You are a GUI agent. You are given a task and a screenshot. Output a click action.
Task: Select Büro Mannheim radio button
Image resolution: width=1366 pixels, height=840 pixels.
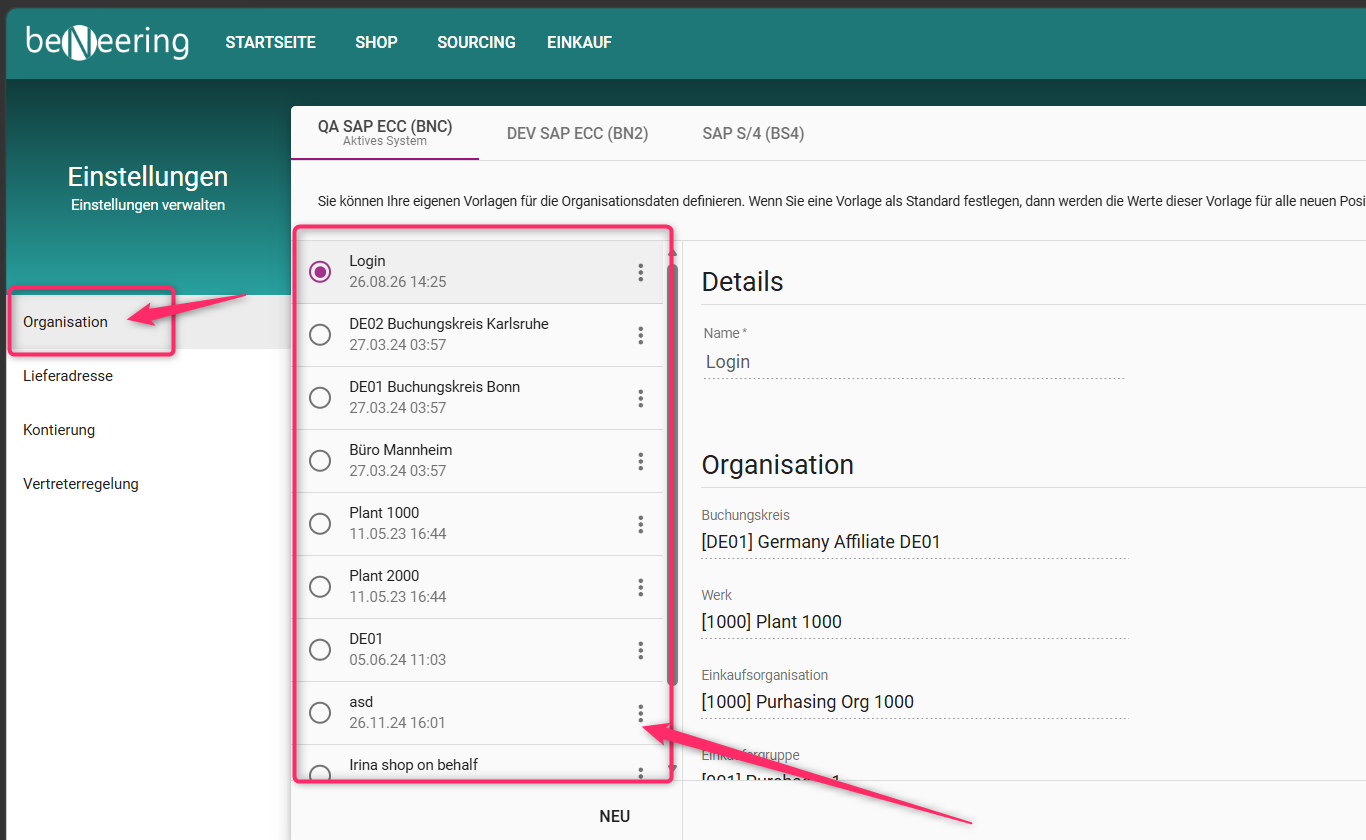(x=320, y=461)
